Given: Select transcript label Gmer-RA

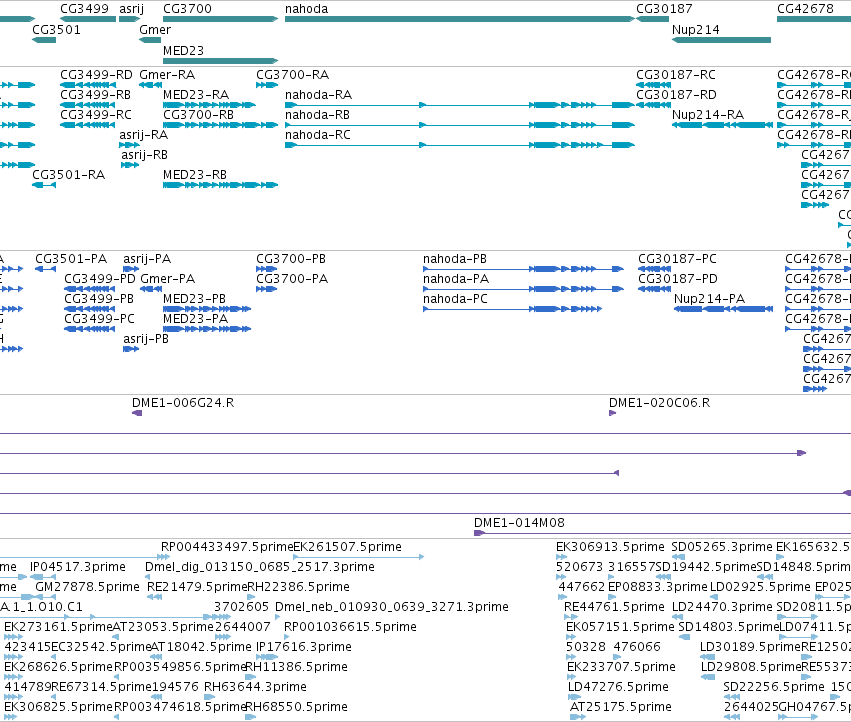Looking at the screenshot, I should (167, 74).
